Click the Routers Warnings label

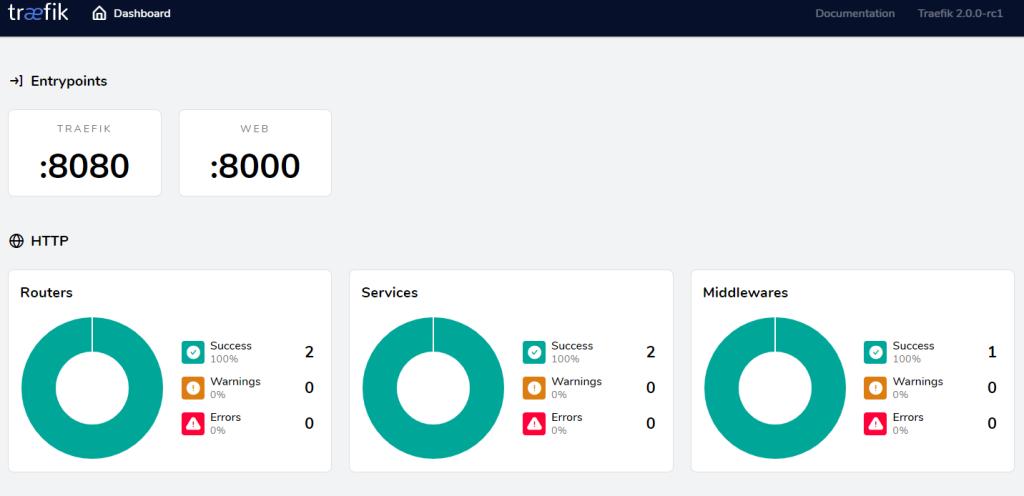pos(235,382)
